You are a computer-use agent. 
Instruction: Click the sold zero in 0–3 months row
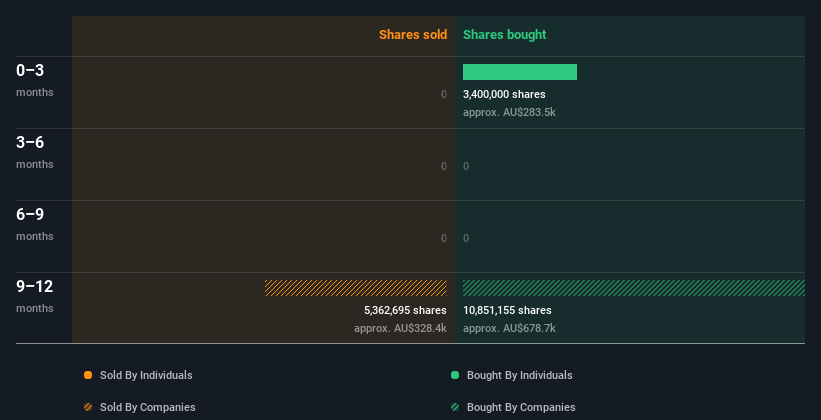click(444, 94)
